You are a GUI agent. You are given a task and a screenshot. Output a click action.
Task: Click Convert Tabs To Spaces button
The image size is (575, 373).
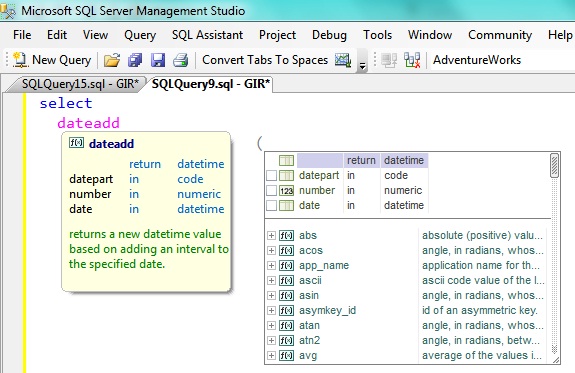click(265, 60)
